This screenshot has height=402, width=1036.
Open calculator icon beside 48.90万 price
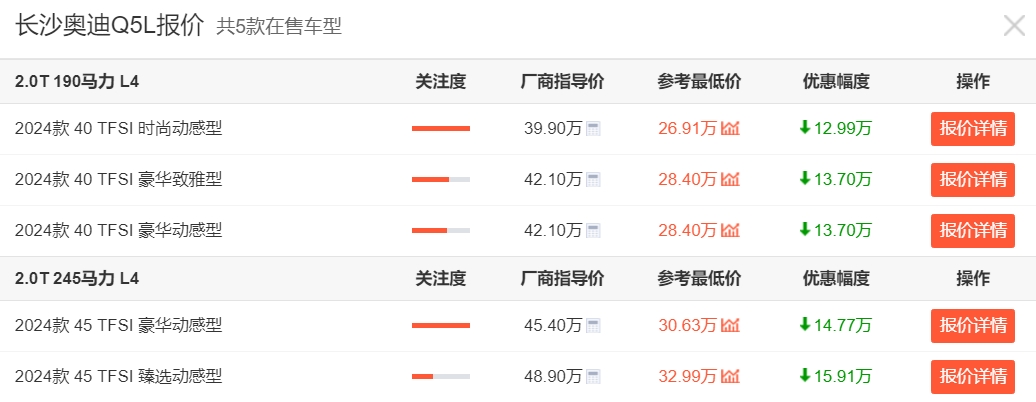point(593,377)
